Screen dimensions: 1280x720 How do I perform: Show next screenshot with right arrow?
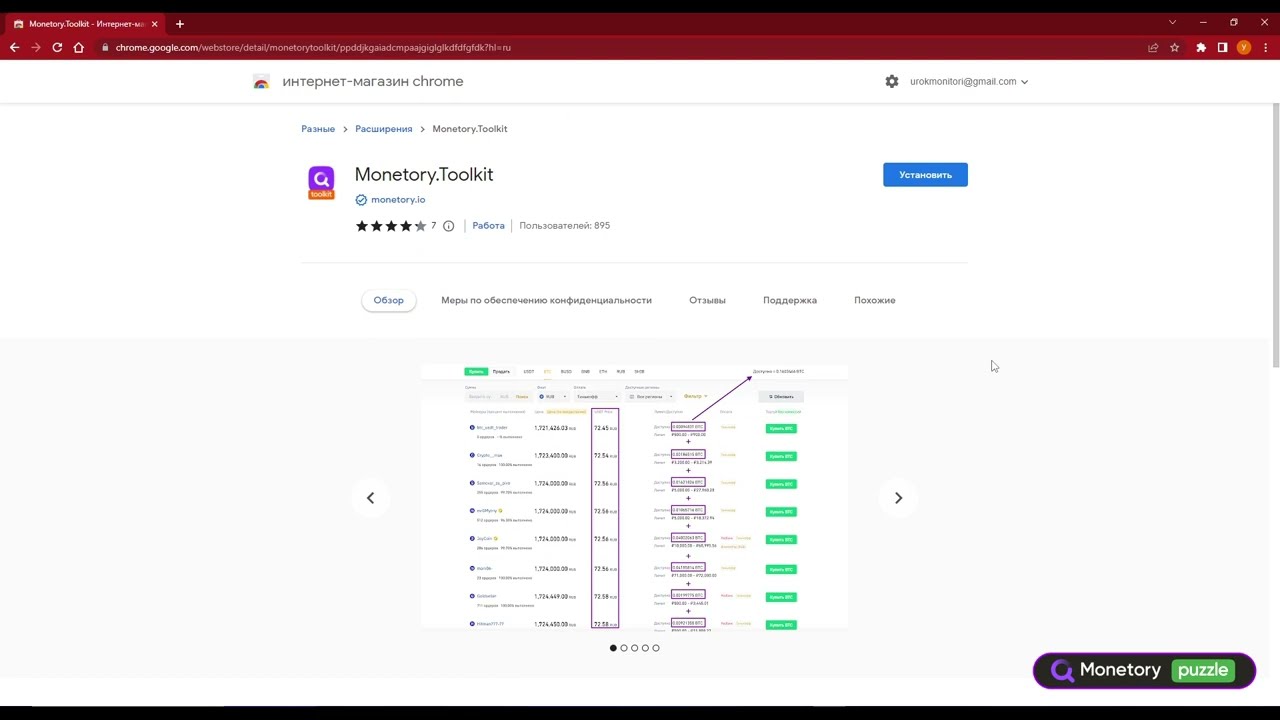pyautogui.click(x=898, y=498)
